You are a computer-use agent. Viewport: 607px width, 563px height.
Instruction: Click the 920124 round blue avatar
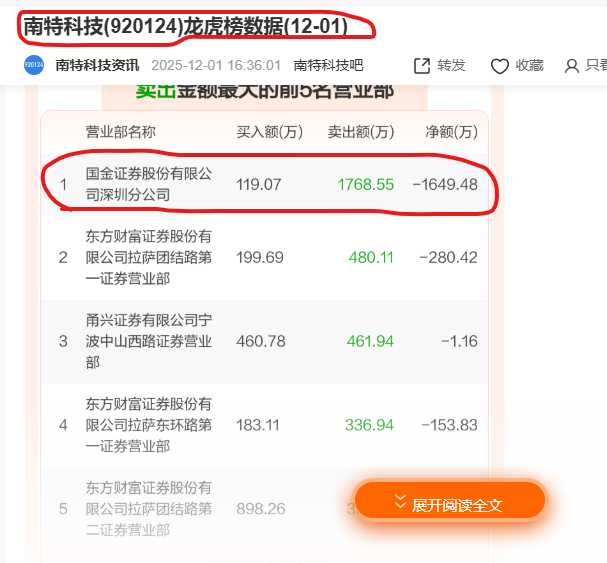coord(34,65)
